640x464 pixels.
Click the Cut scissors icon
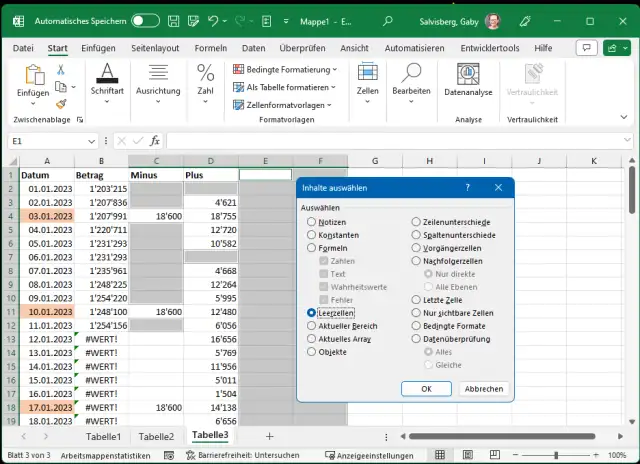coord(60,70)
